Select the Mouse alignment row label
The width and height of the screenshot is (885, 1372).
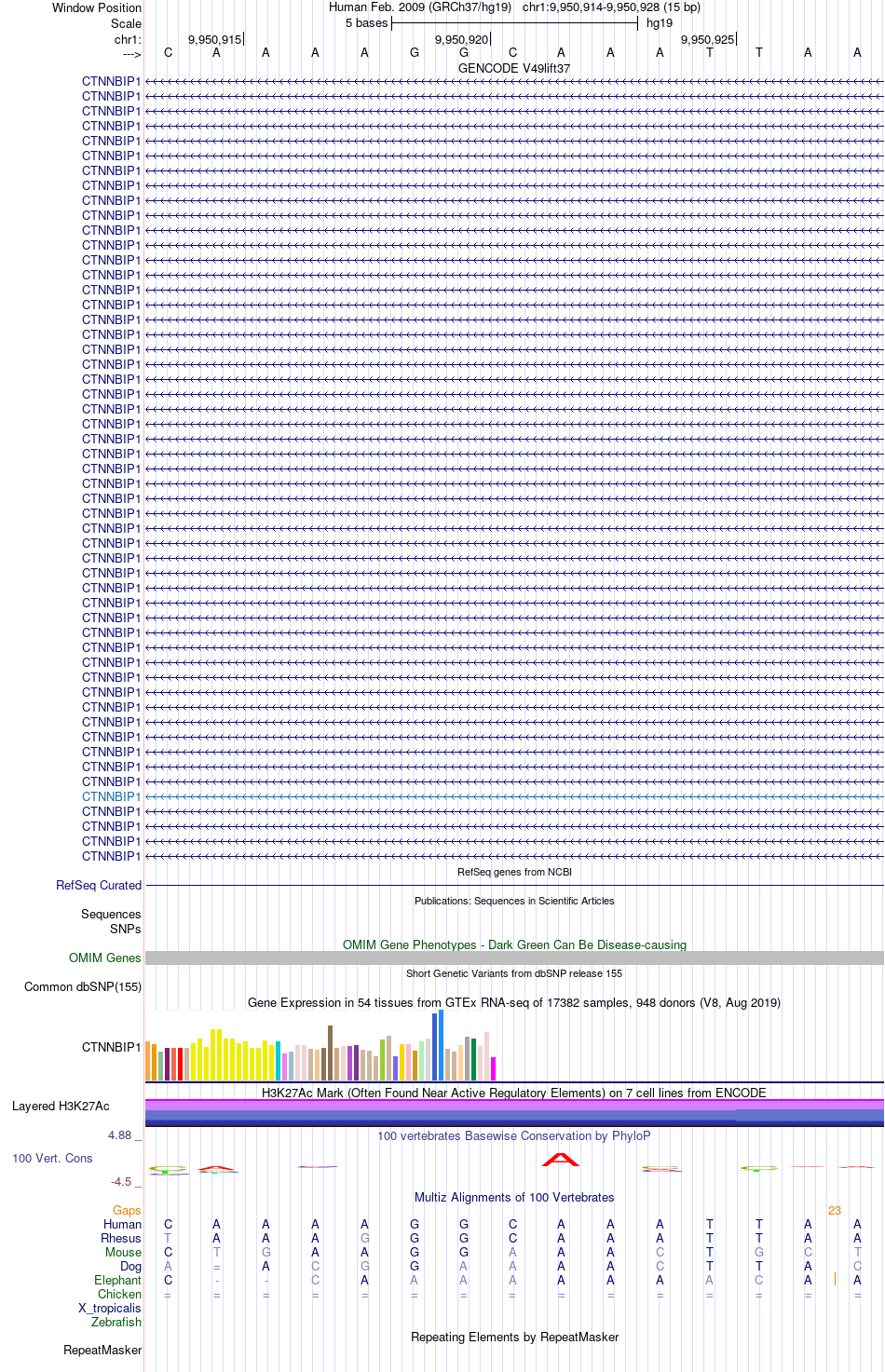124,1252
